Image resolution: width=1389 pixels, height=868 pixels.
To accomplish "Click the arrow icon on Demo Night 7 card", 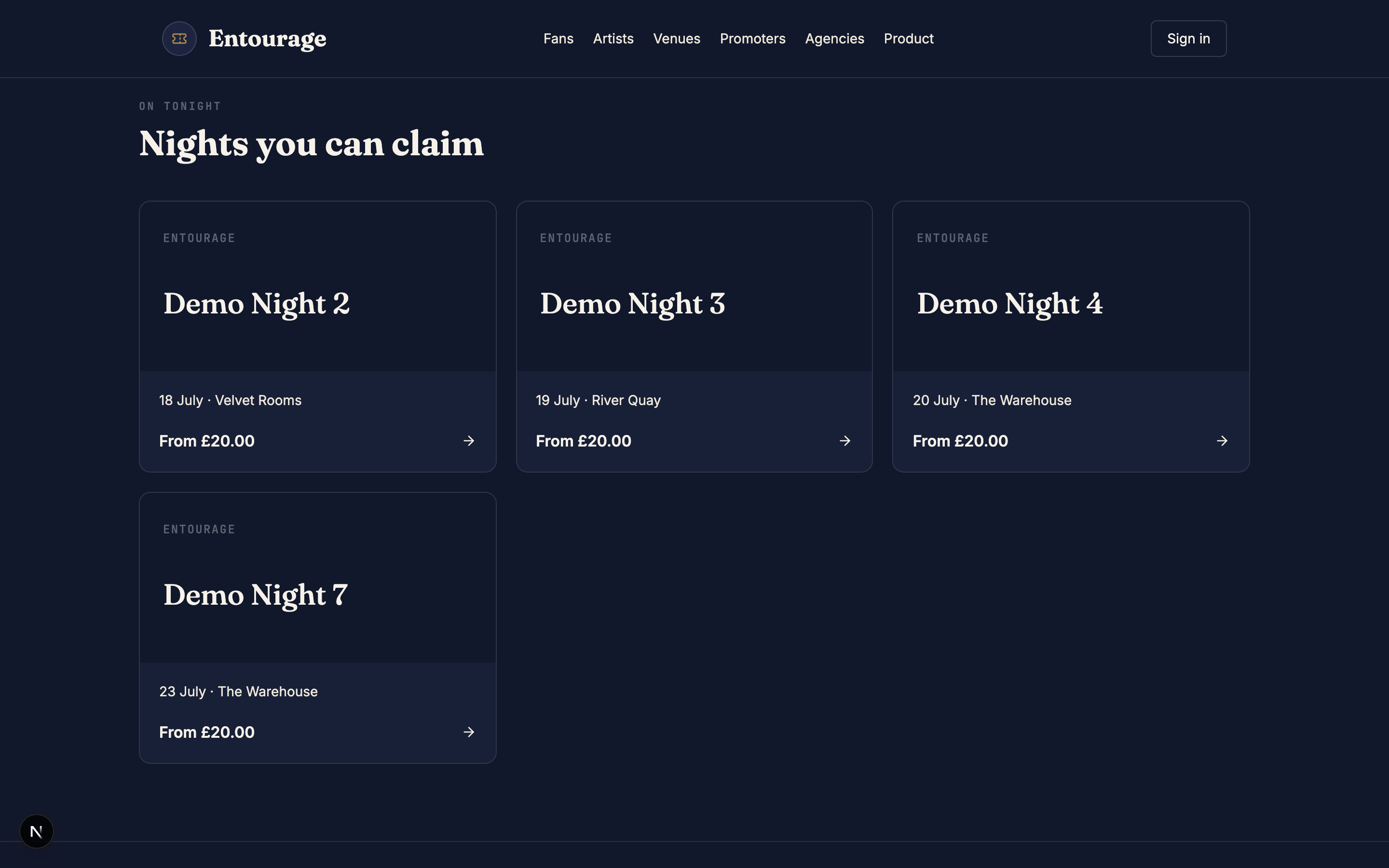I will (469, 732).
